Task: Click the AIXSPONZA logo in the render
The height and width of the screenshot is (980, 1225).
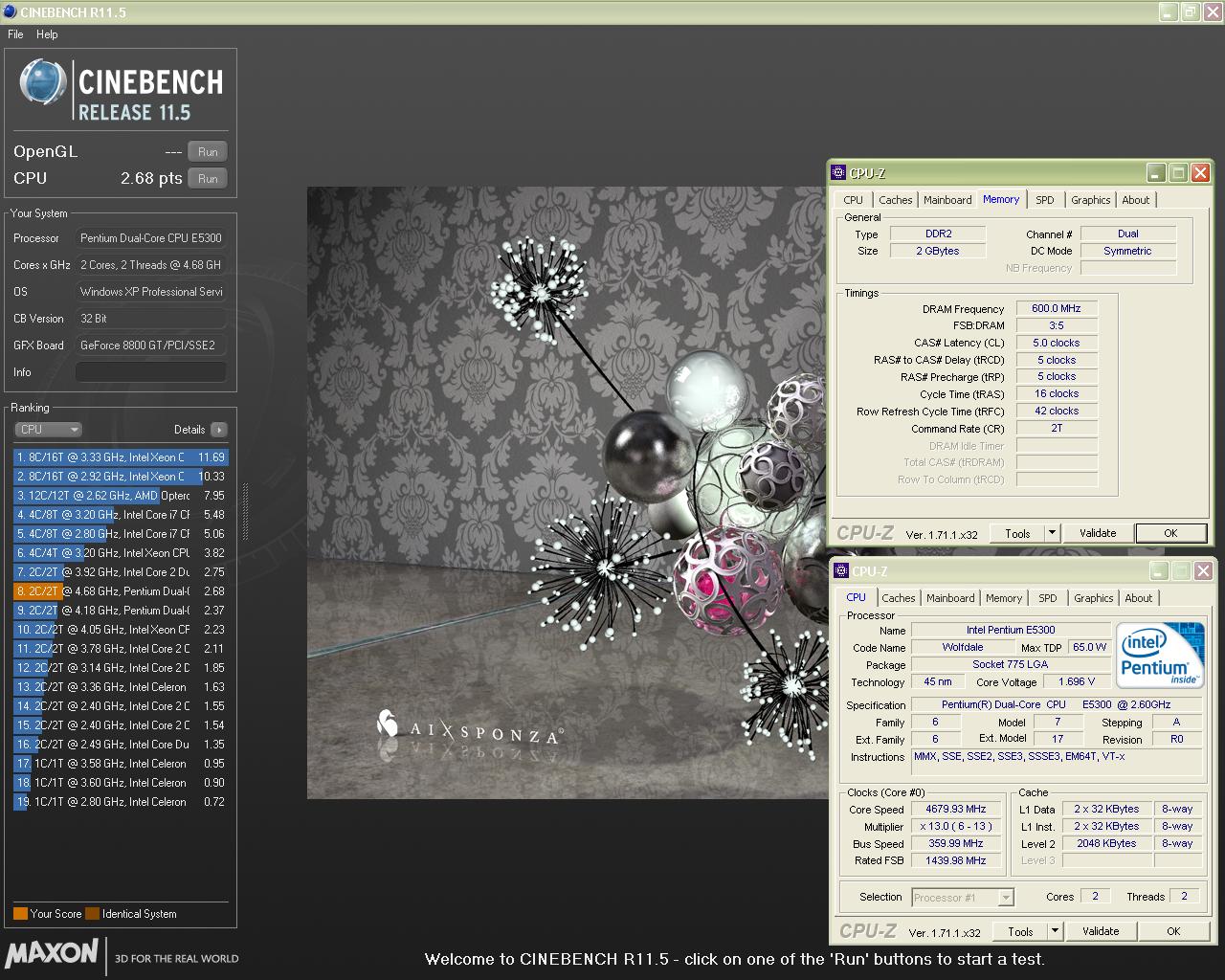Action: coord(469,729)
